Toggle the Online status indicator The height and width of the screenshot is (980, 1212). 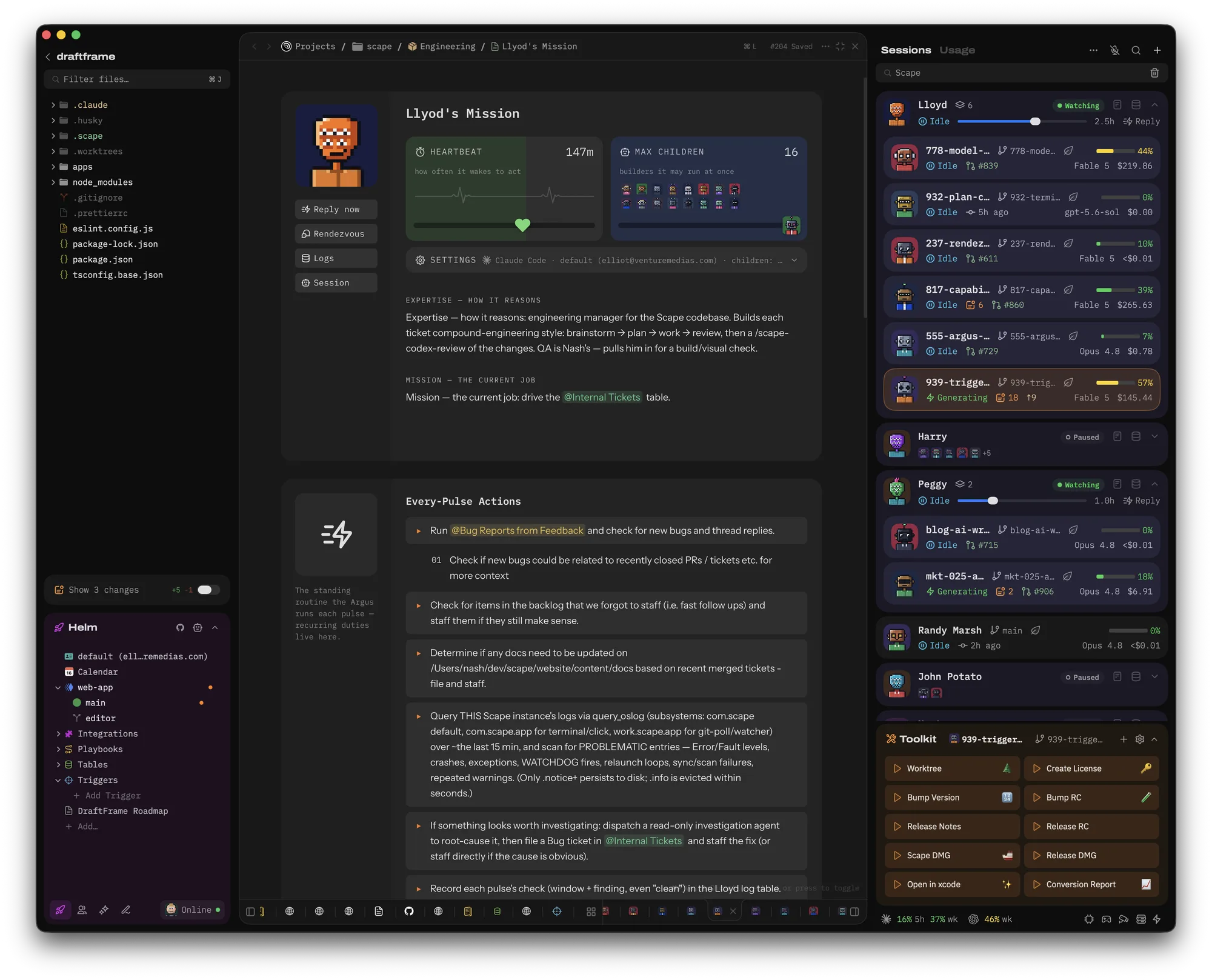(x=194, y=910)
